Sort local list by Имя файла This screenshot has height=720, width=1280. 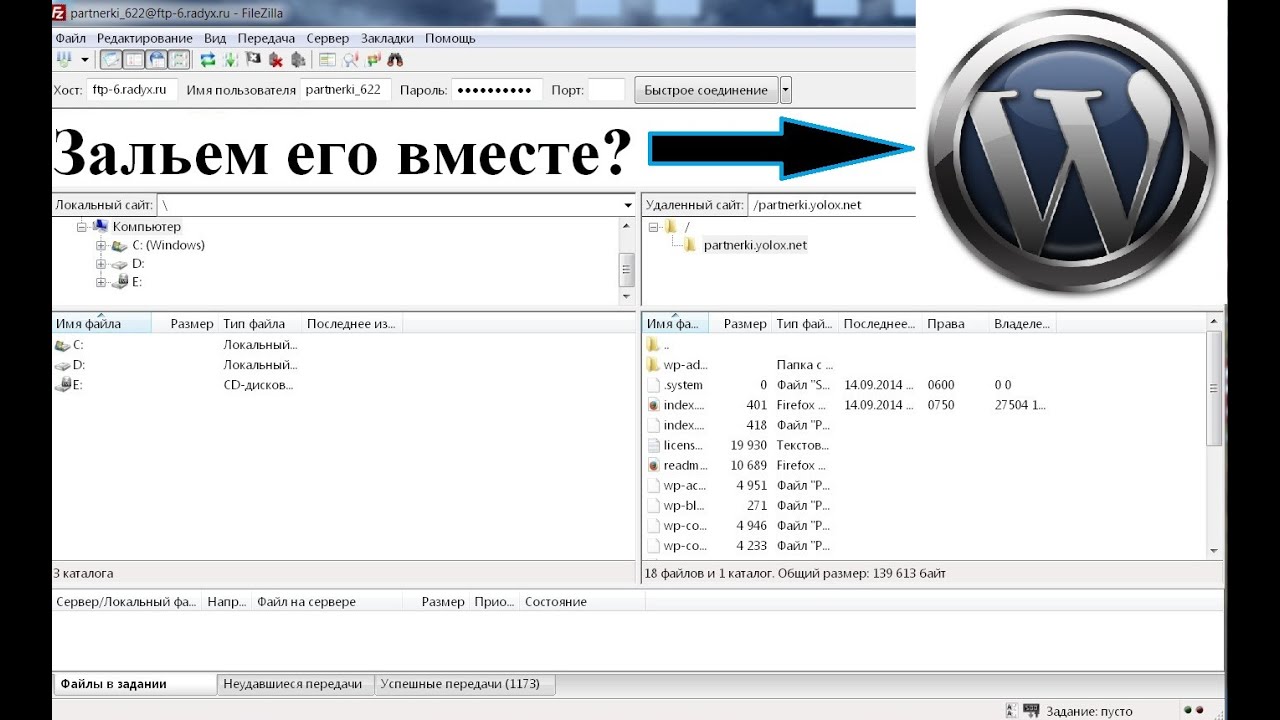(102, 324)
